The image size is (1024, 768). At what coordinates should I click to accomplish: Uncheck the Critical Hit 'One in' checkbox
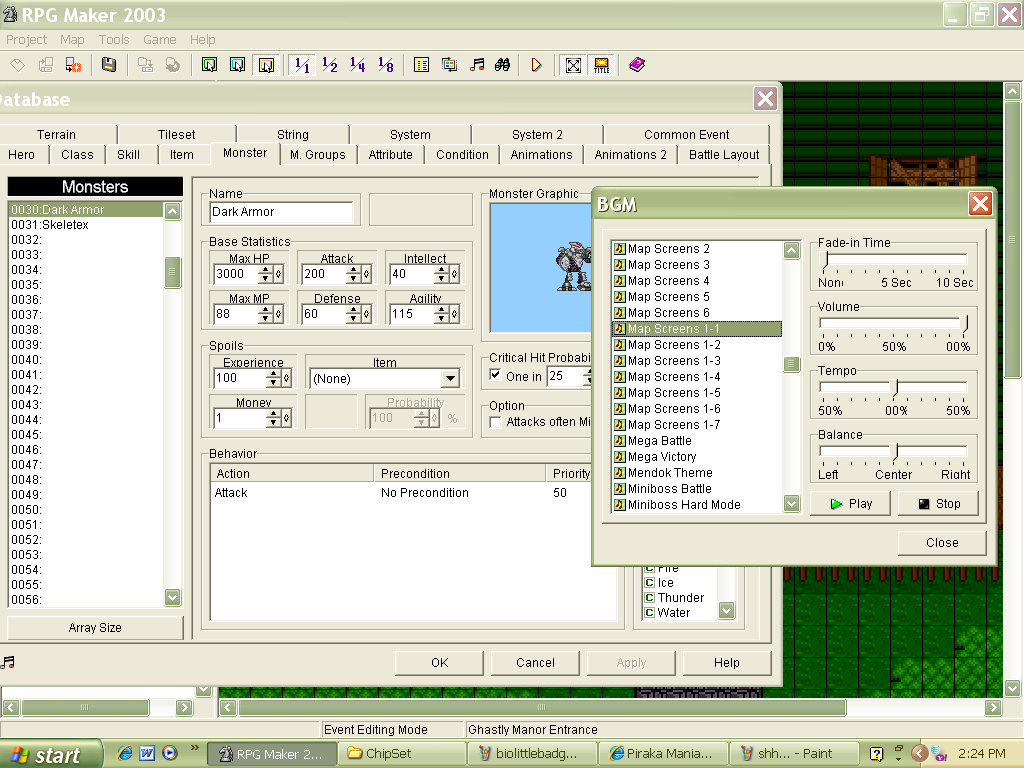(x=496, y=376)
